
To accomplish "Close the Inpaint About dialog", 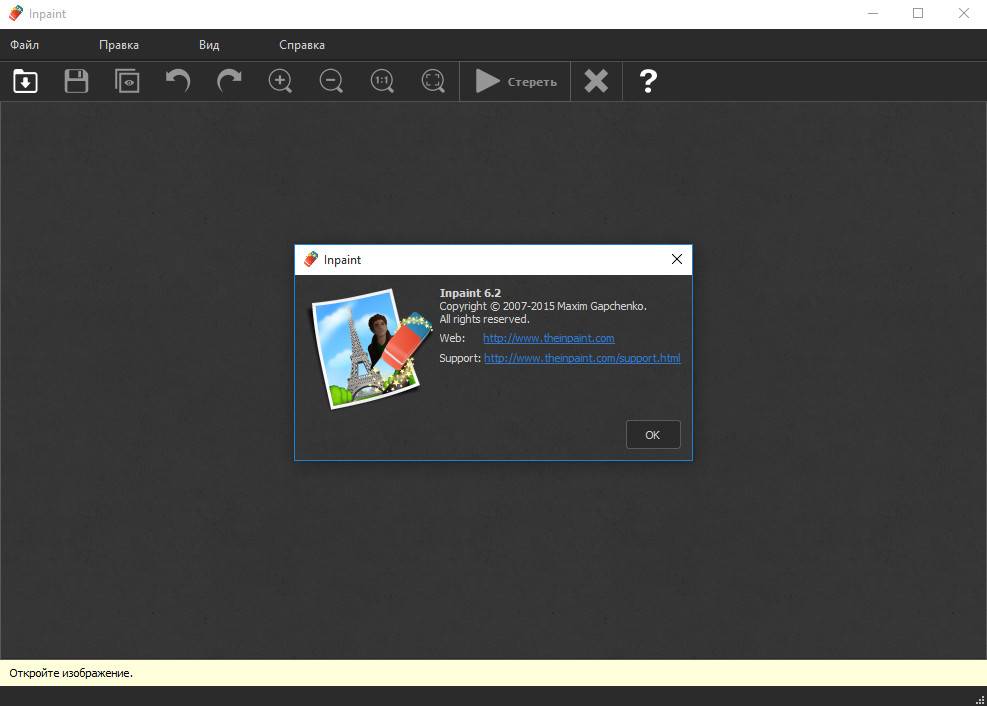I will point(677,259).
